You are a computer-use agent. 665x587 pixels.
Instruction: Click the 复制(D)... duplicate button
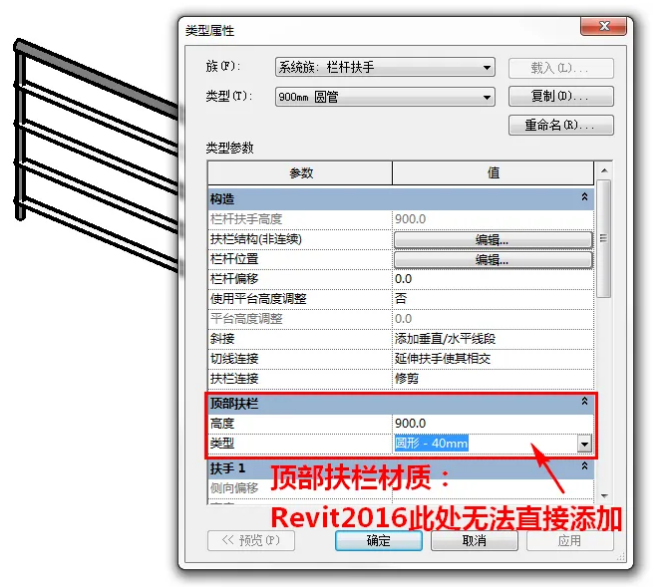point(560,97)
